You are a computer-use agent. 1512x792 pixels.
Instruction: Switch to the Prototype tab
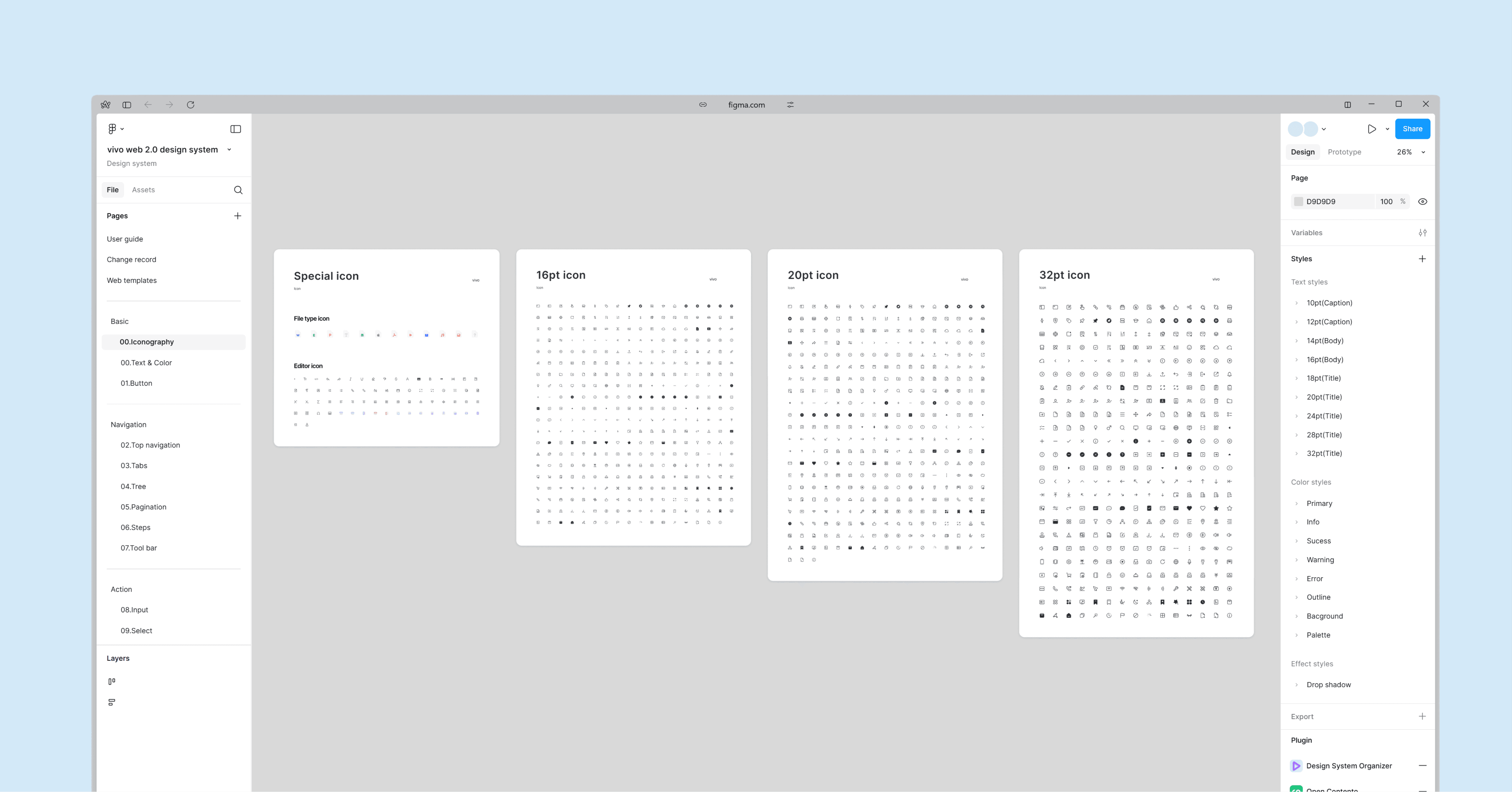(1344, 152)
